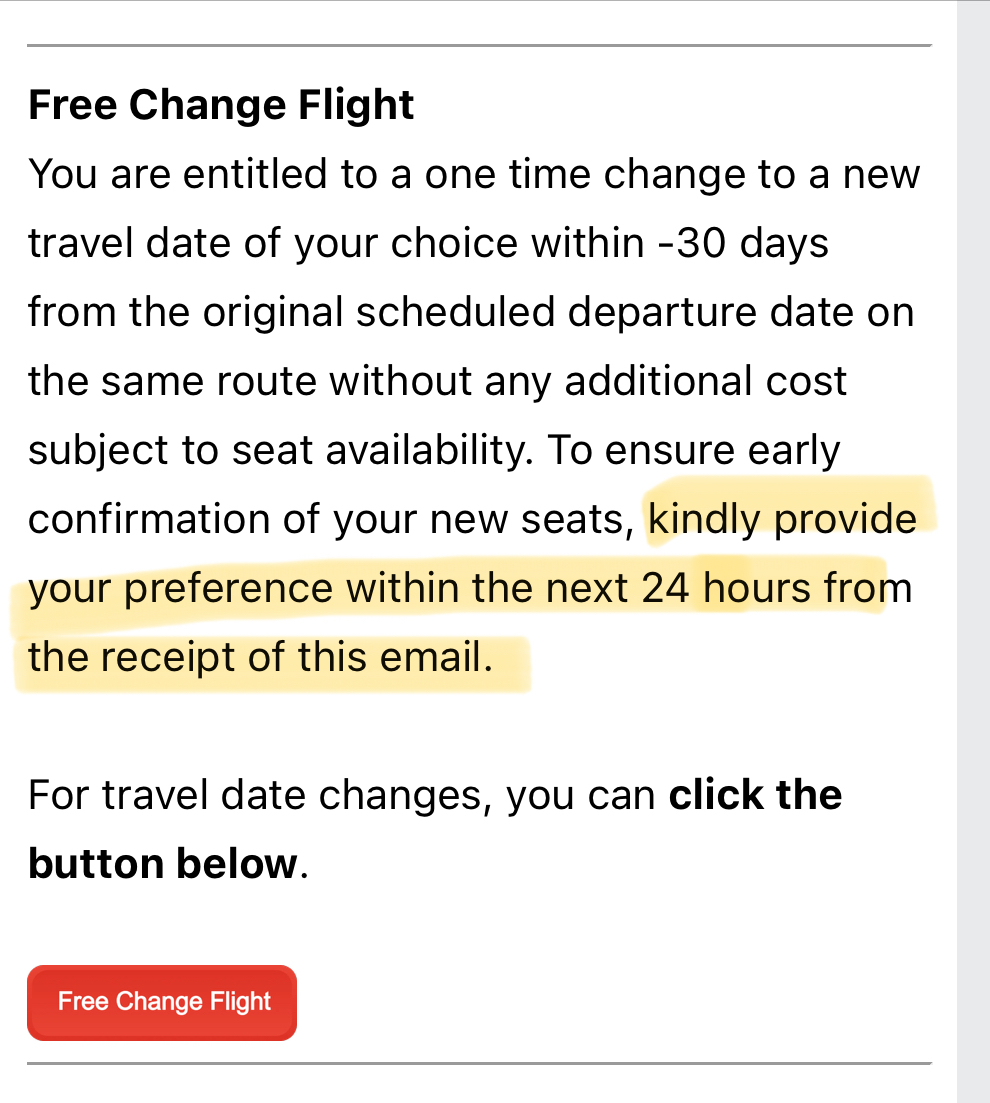Click the 'confirmation of your new seats' text
This screenshot has width=990, height=1103.
331,520
